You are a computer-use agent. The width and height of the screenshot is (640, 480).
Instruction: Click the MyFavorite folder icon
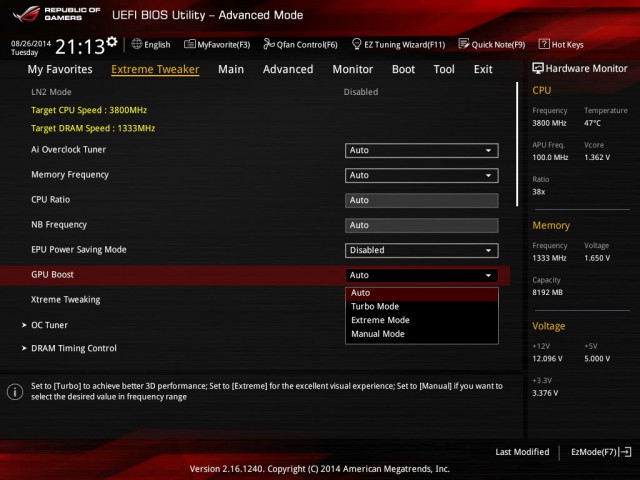[189, 44]
